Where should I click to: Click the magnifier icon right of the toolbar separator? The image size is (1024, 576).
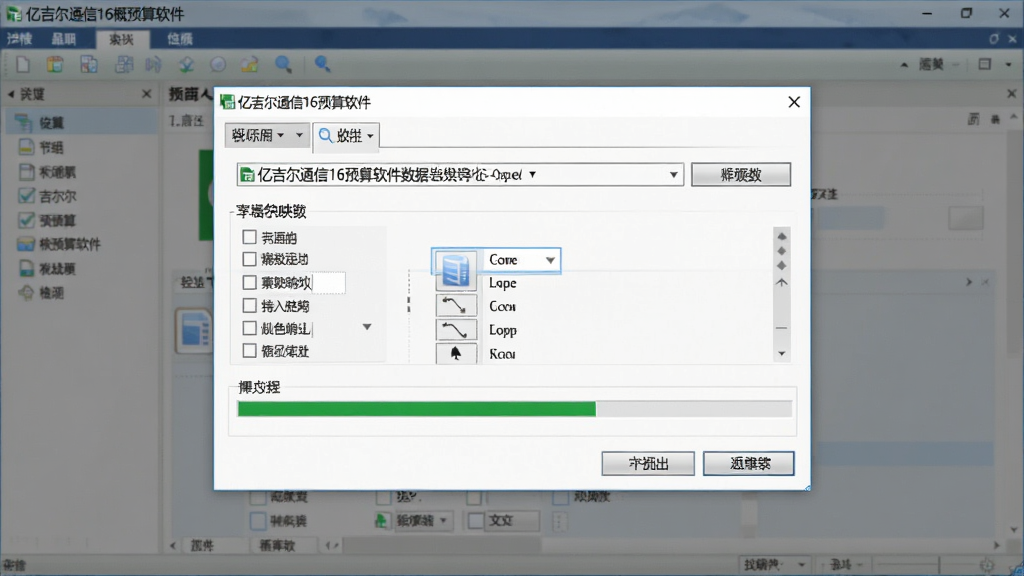[x=323, y=64]
